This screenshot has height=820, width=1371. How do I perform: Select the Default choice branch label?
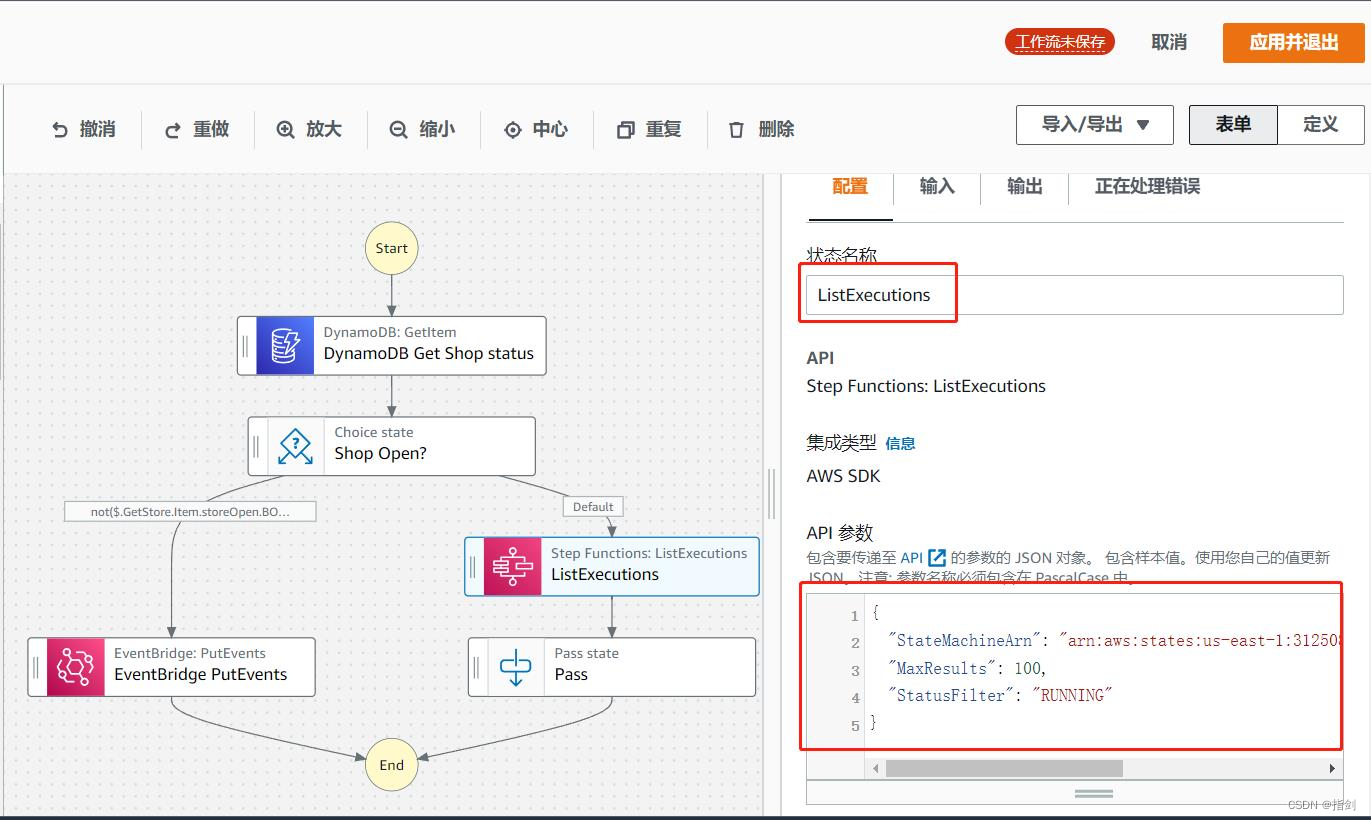pos(593,507)
